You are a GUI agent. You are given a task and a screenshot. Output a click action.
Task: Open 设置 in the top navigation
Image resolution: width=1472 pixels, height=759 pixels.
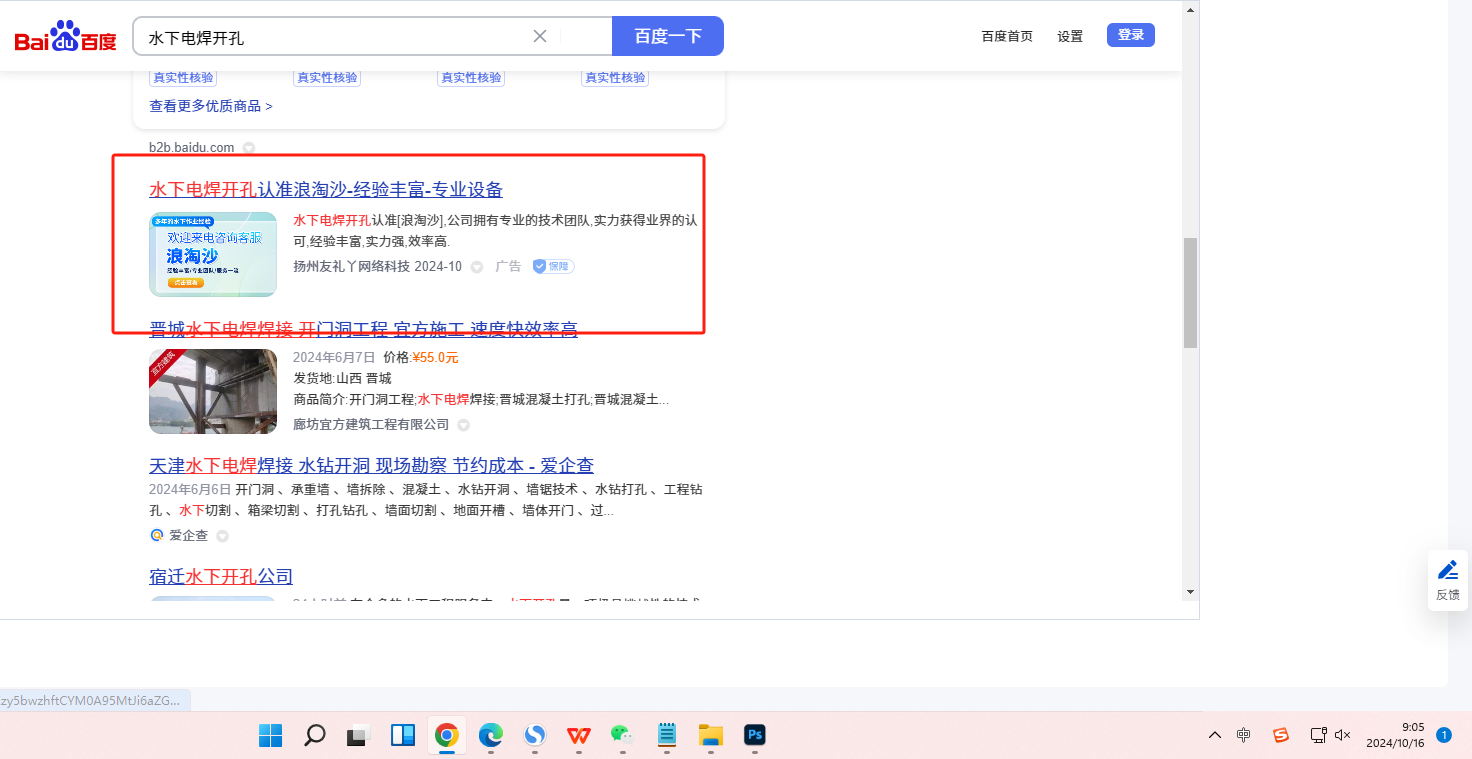(1070, 36)
